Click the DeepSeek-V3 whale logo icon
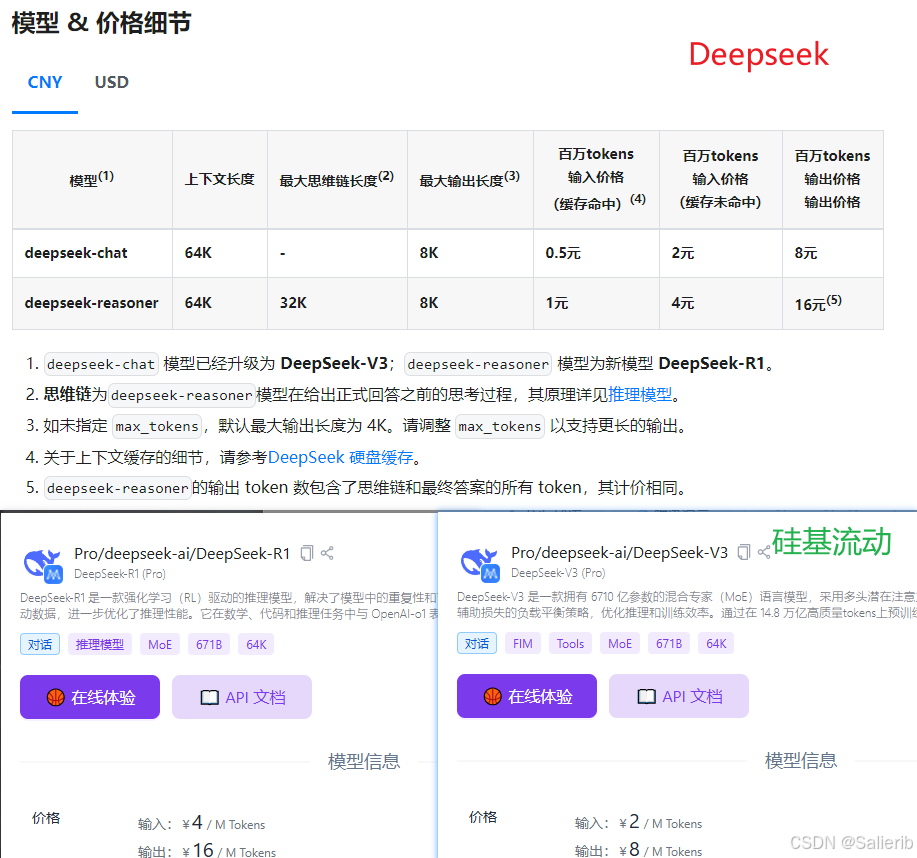The width and height of the screenshot is (917, 858). click(480, 564)
